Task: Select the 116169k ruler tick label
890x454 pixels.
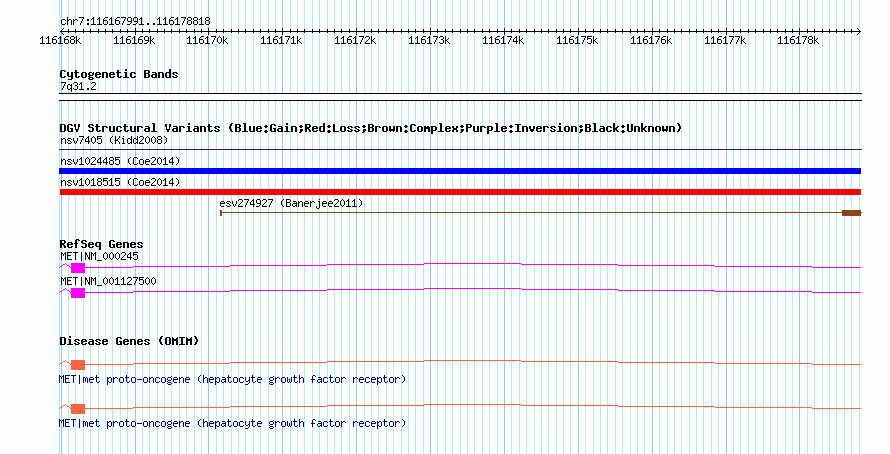Action: pos(134,40)
